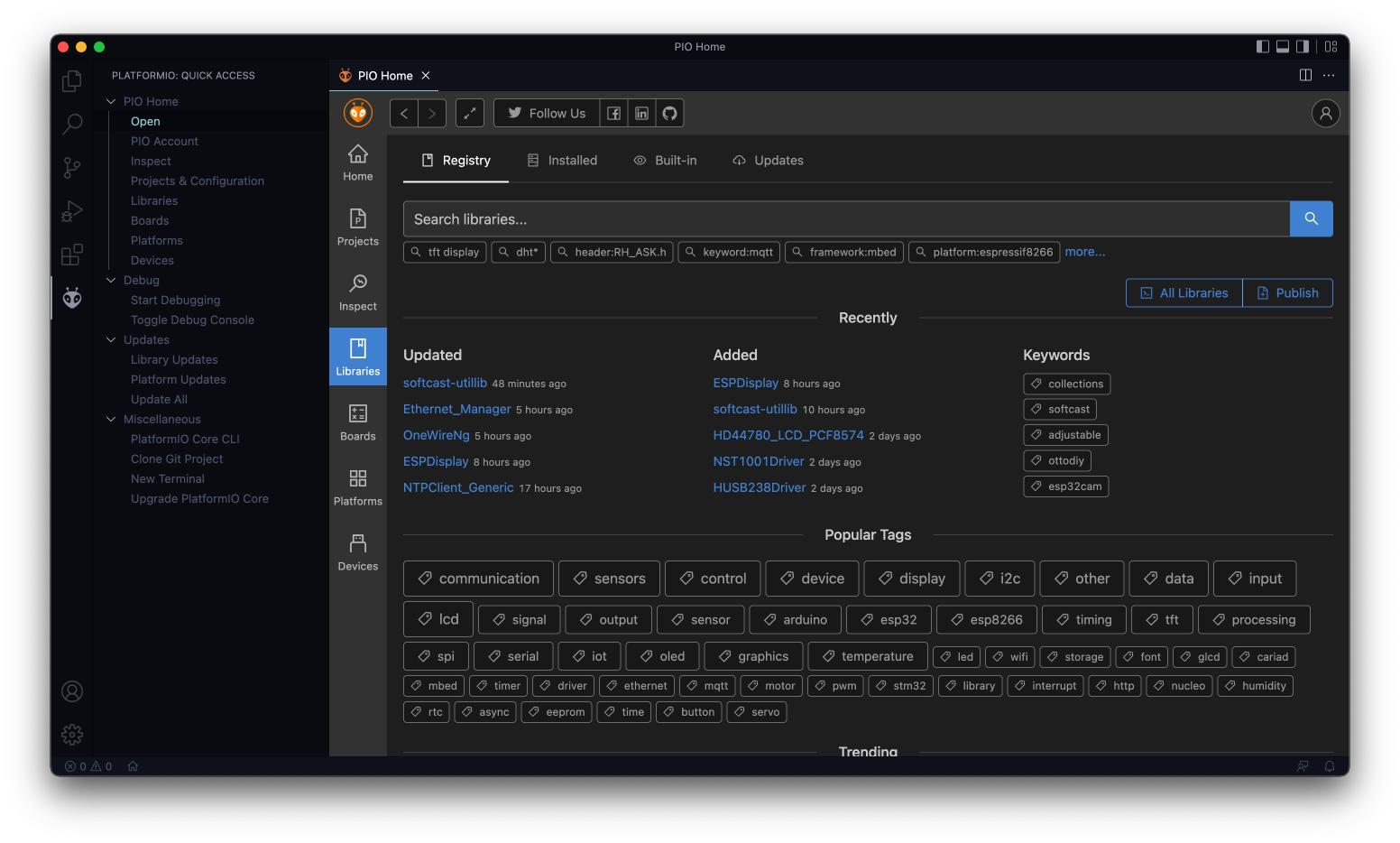Click the esp8266 popular tag

point(987,620)
